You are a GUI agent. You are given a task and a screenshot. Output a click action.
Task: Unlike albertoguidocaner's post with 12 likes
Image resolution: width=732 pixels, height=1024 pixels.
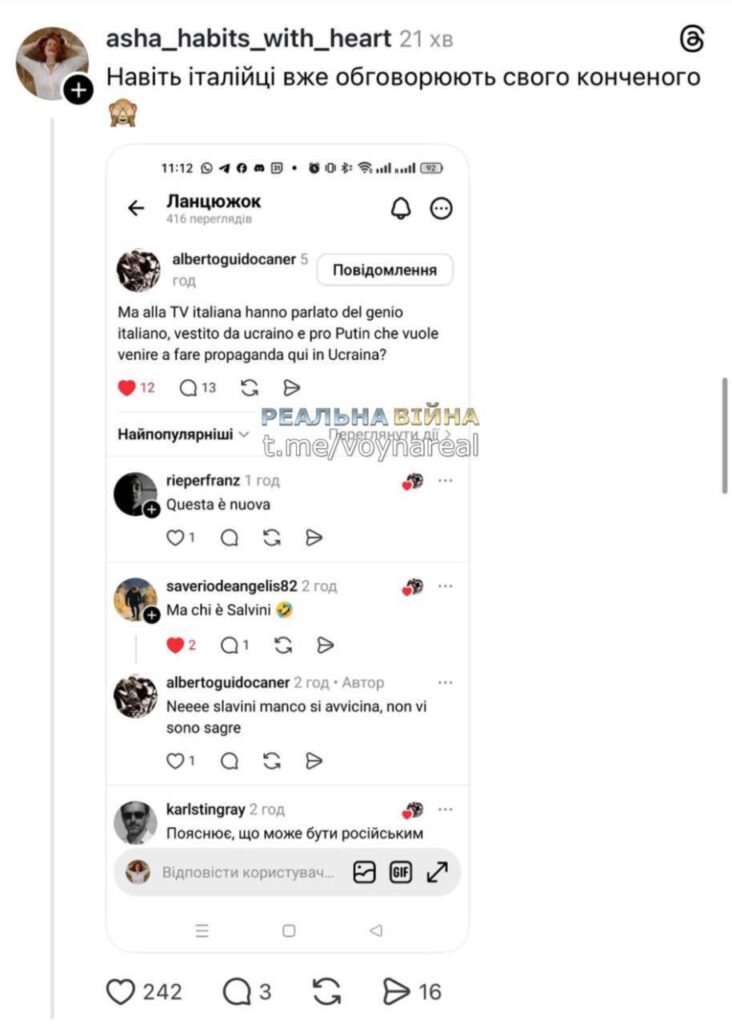coord(126,388)
